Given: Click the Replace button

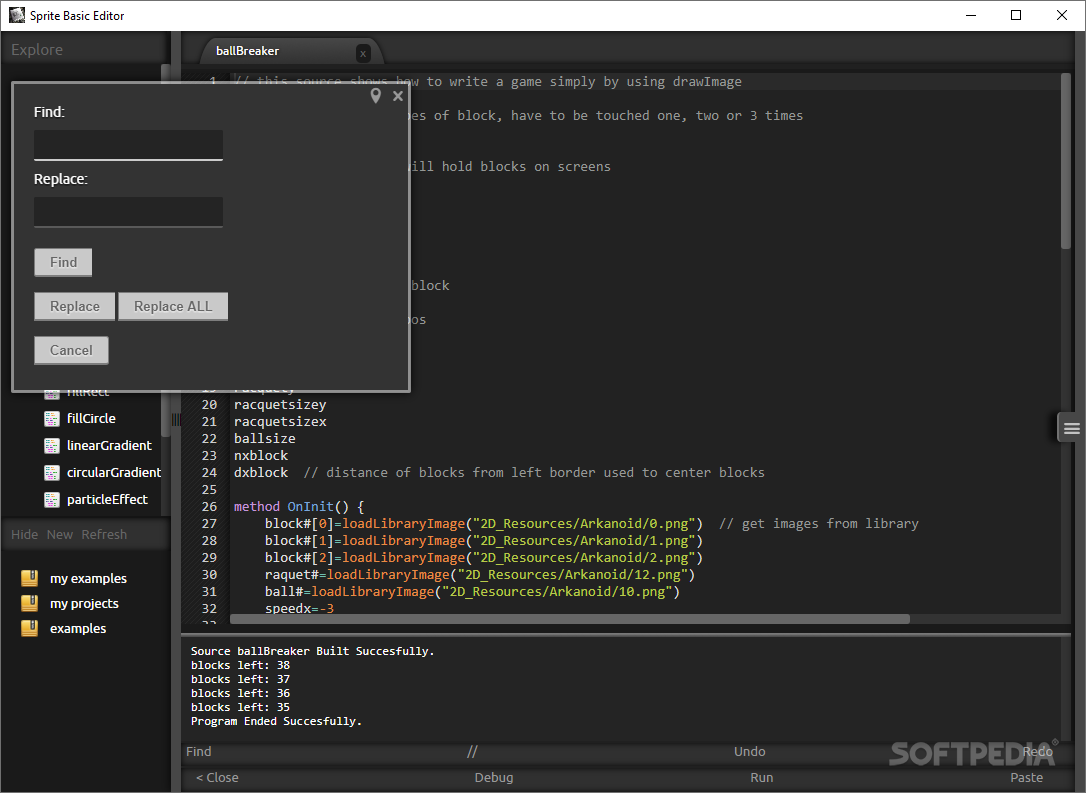Looking at the screenshot, I should coord(75,306).
